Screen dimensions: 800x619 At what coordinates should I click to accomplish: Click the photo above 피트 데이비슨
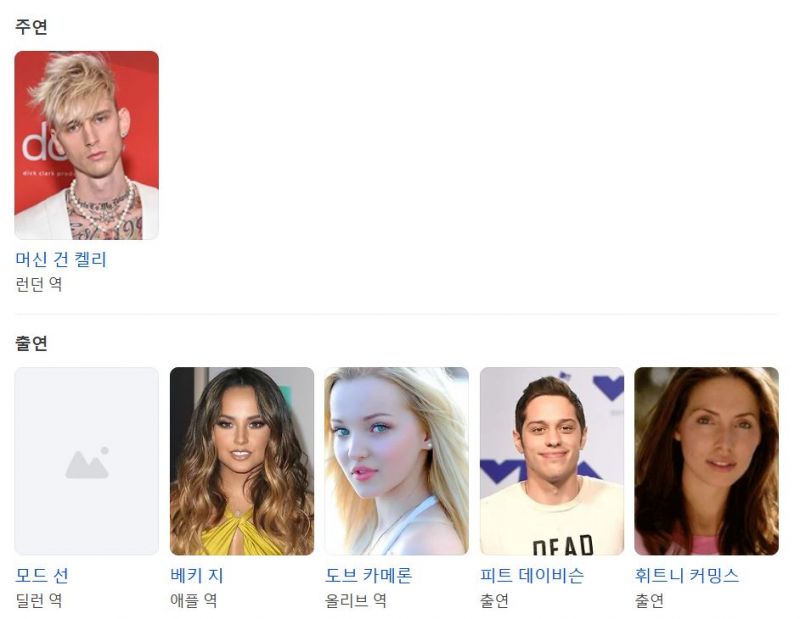point(552,461)
